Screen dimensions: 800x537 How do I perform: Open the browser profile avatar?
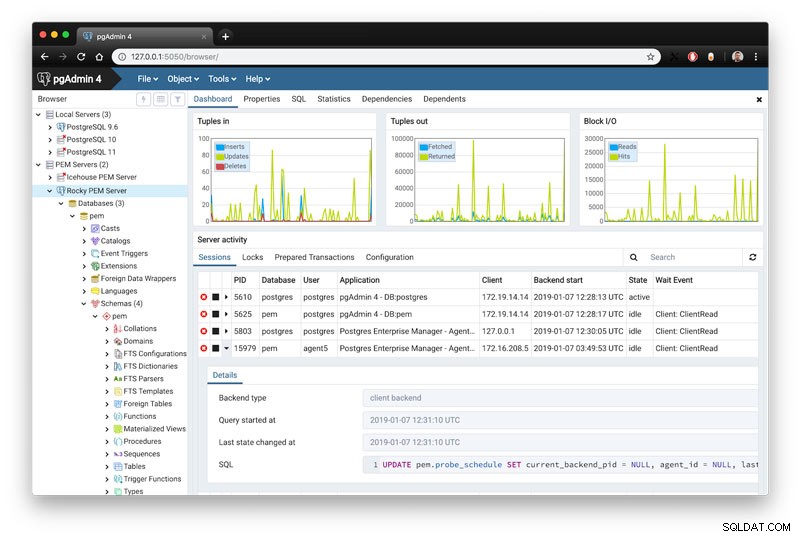(737, 57)
